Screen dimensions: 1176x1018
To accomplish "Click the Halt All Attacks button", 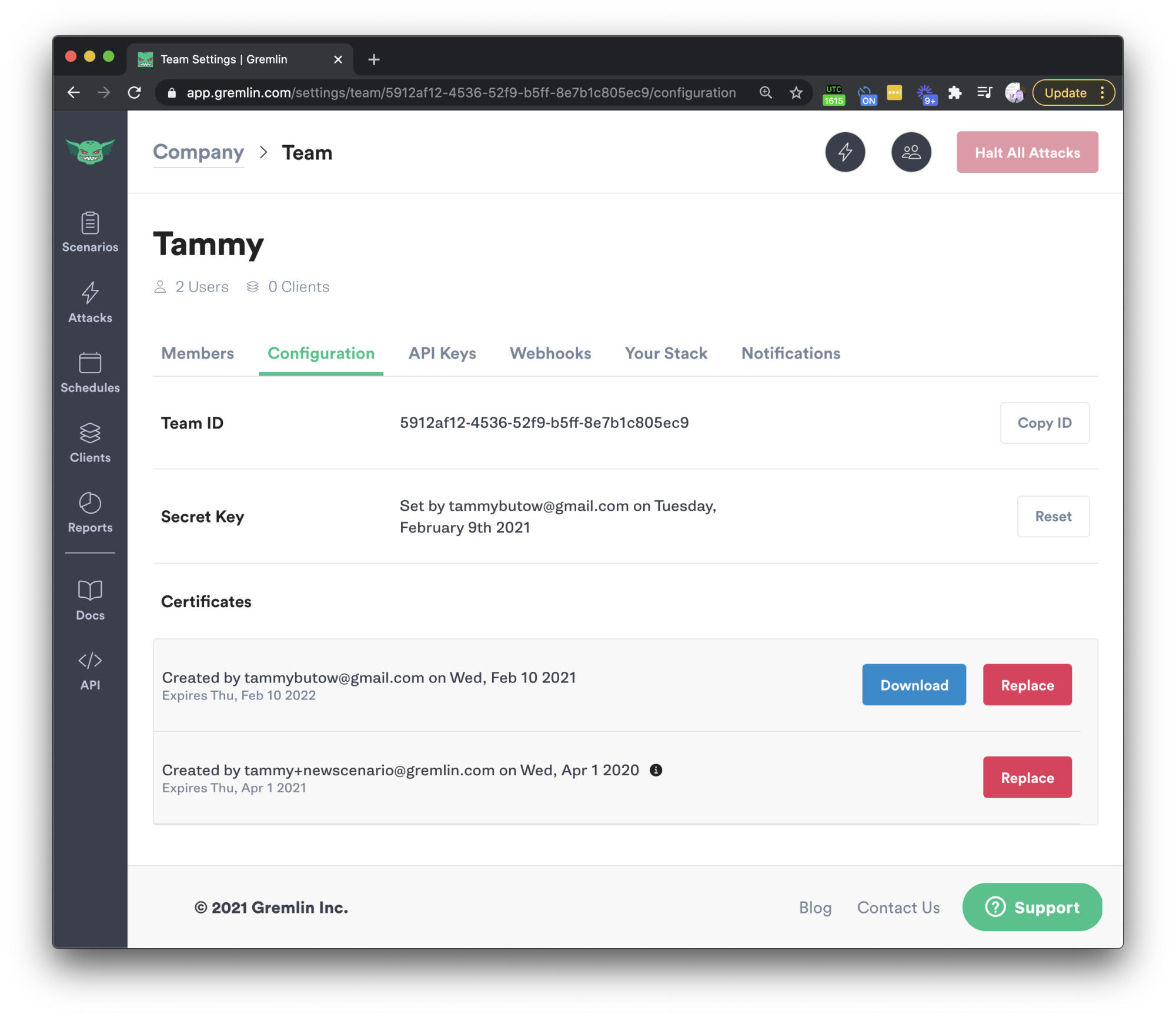I will 1027,152.
